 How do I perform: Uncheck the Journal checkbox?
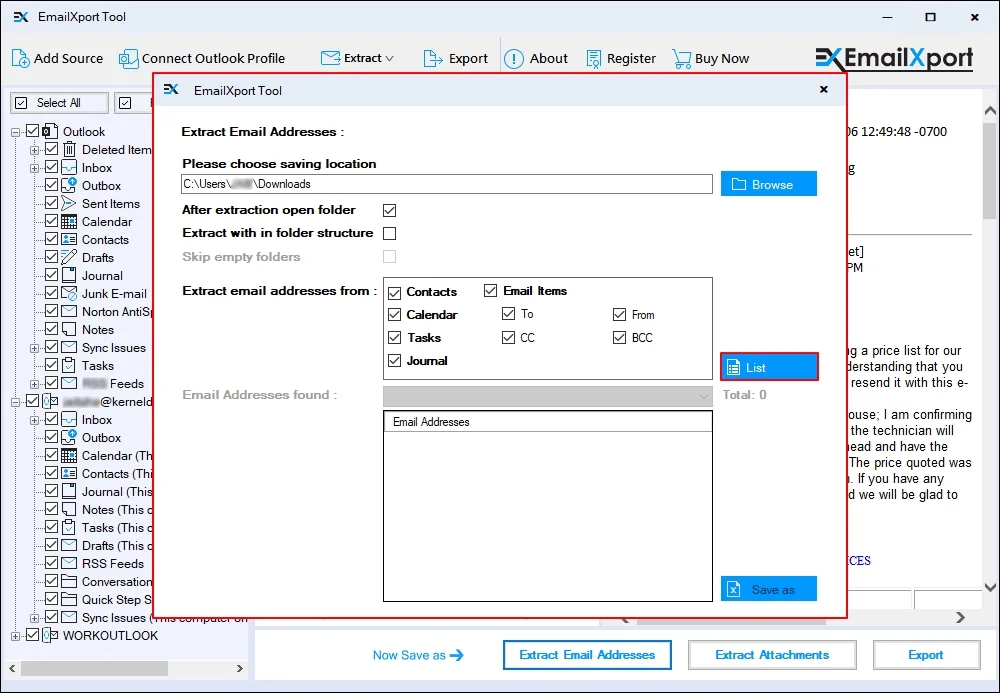pyautogui.click(x=394, y=361)
